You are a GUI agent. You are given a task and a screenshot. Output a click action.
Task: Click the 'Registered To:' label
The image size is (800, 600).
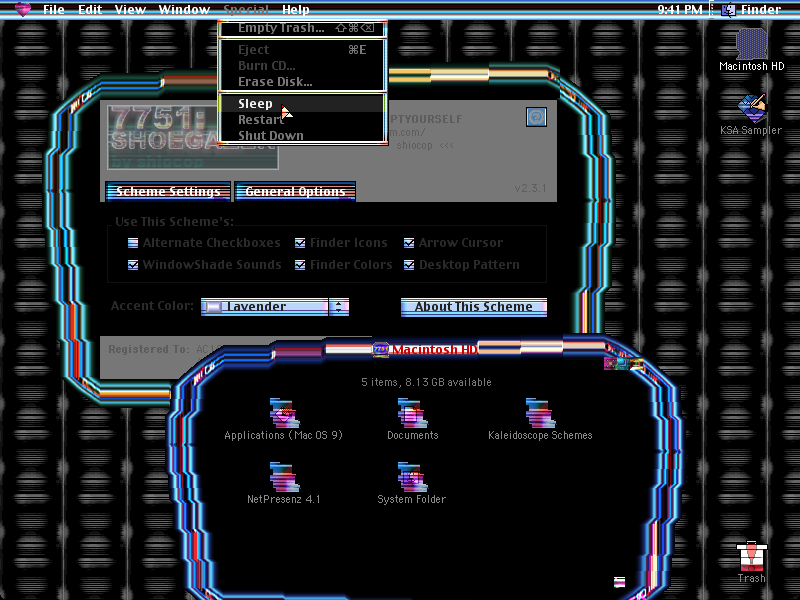pos(149,349)
